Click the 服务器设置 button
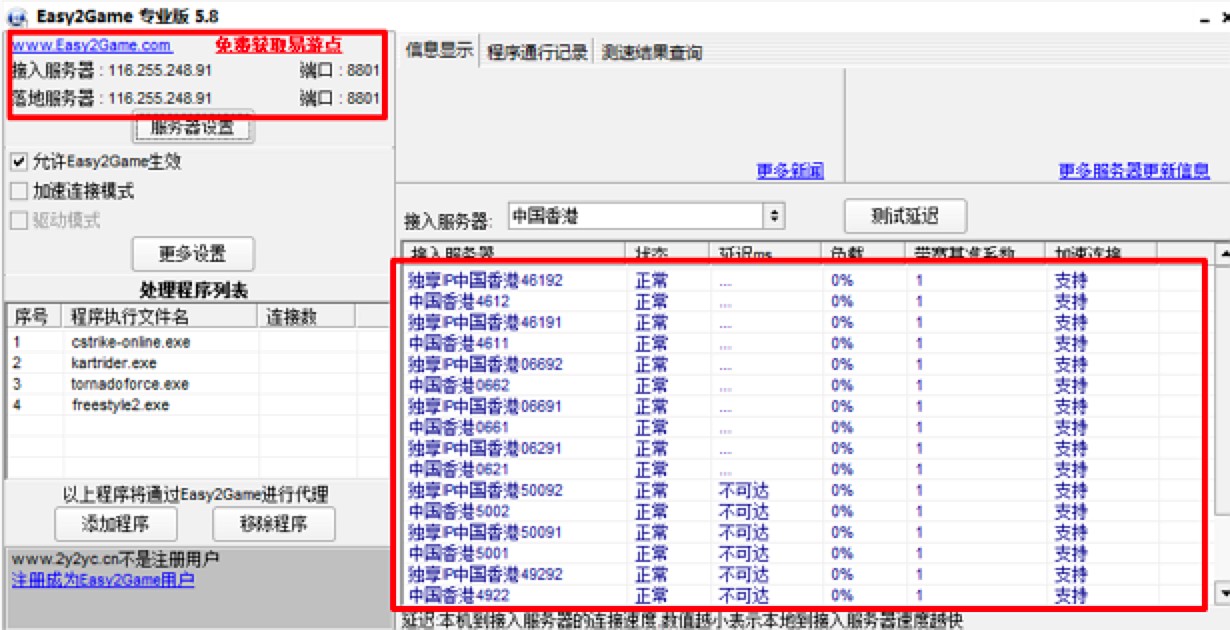 pos(193,128)
